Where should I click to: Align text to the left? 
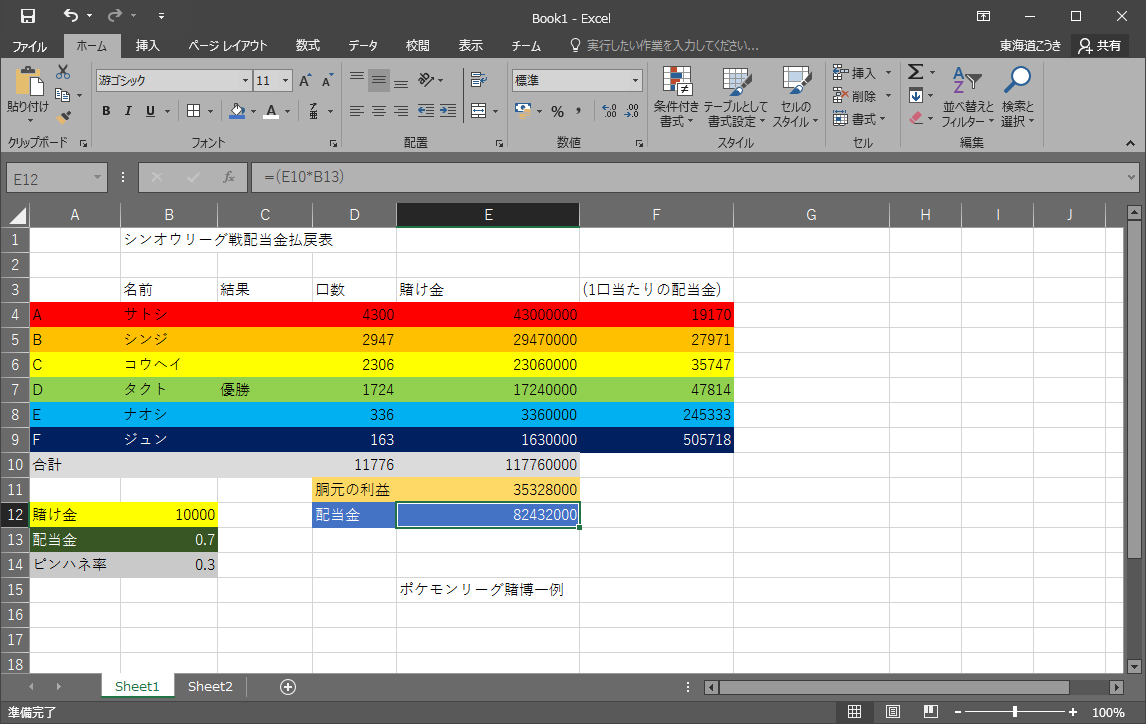coord(356,111)
